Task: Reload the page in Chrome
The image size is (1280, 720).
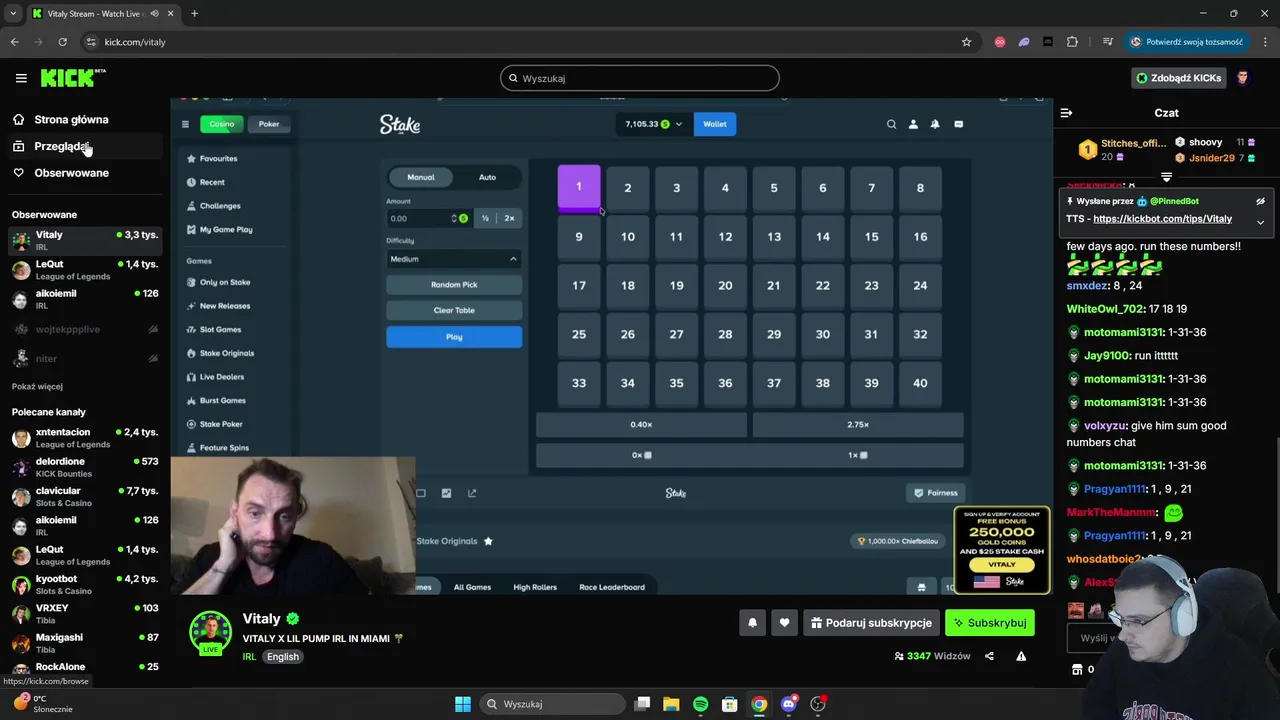Action: pos(62,42)
